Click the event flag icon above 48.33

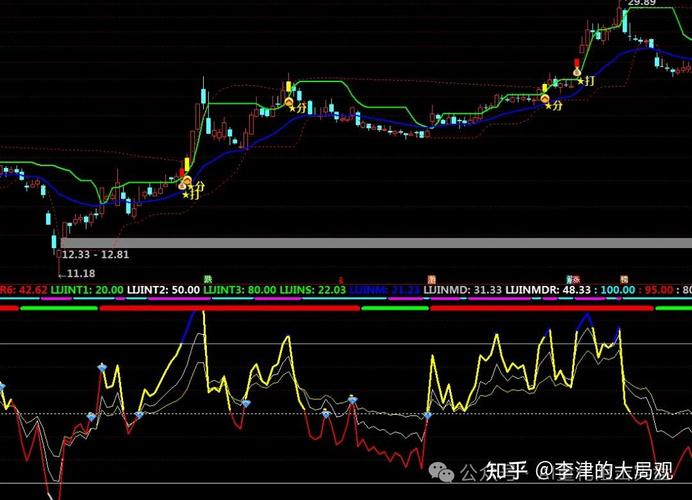[573, 279]
